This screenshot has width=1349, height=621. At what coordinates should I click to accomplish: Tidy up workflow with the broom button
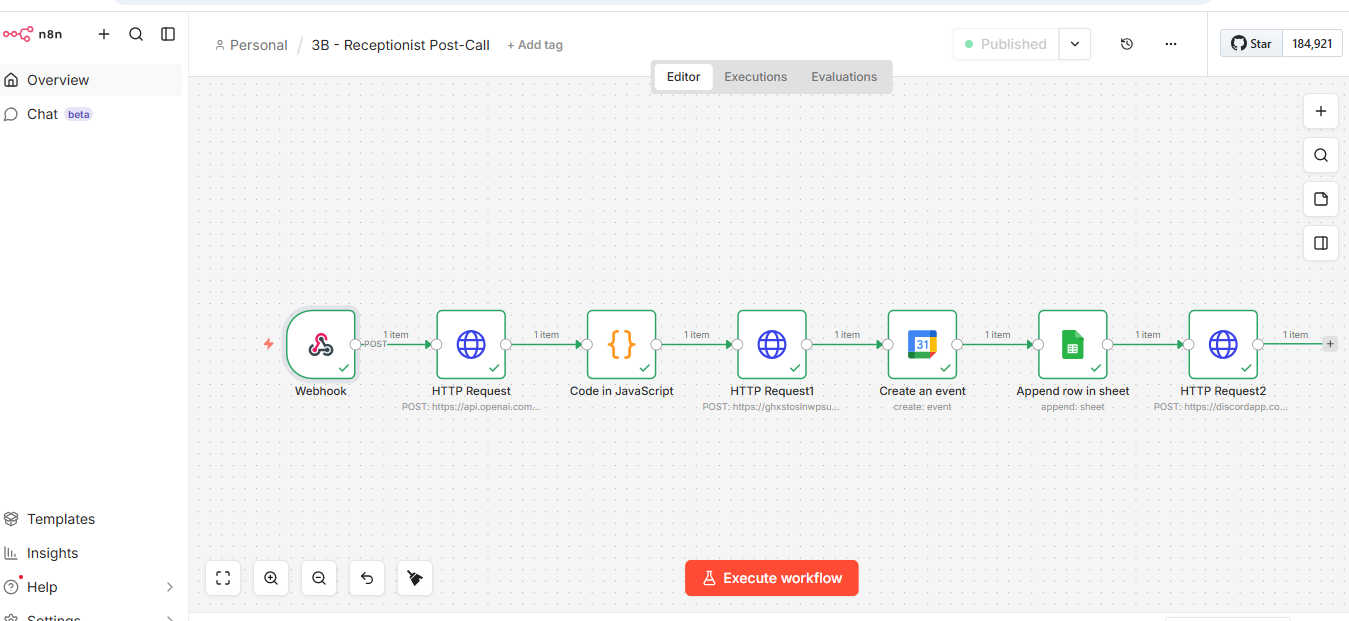[x=415, y=578]
